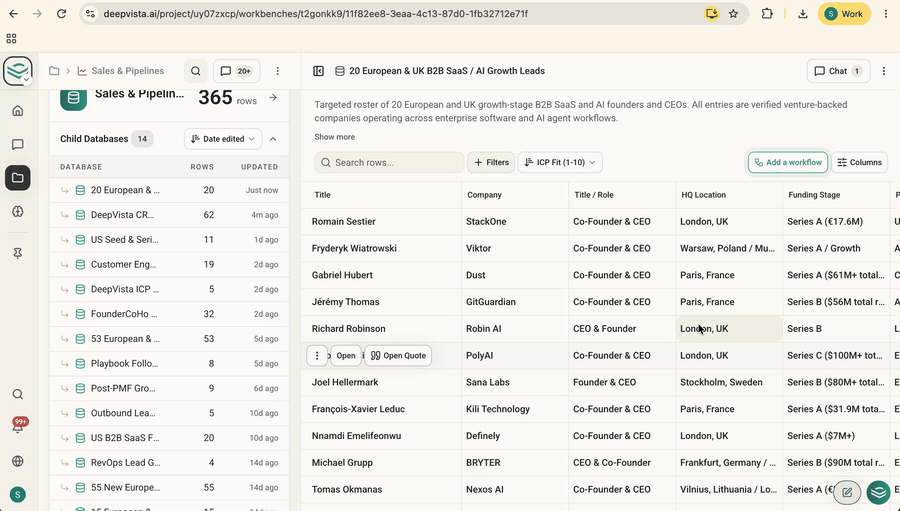This screenshot has width=900, height=511.
Task: Open the user avatar S in sidebar
Action: click(18, 494)
